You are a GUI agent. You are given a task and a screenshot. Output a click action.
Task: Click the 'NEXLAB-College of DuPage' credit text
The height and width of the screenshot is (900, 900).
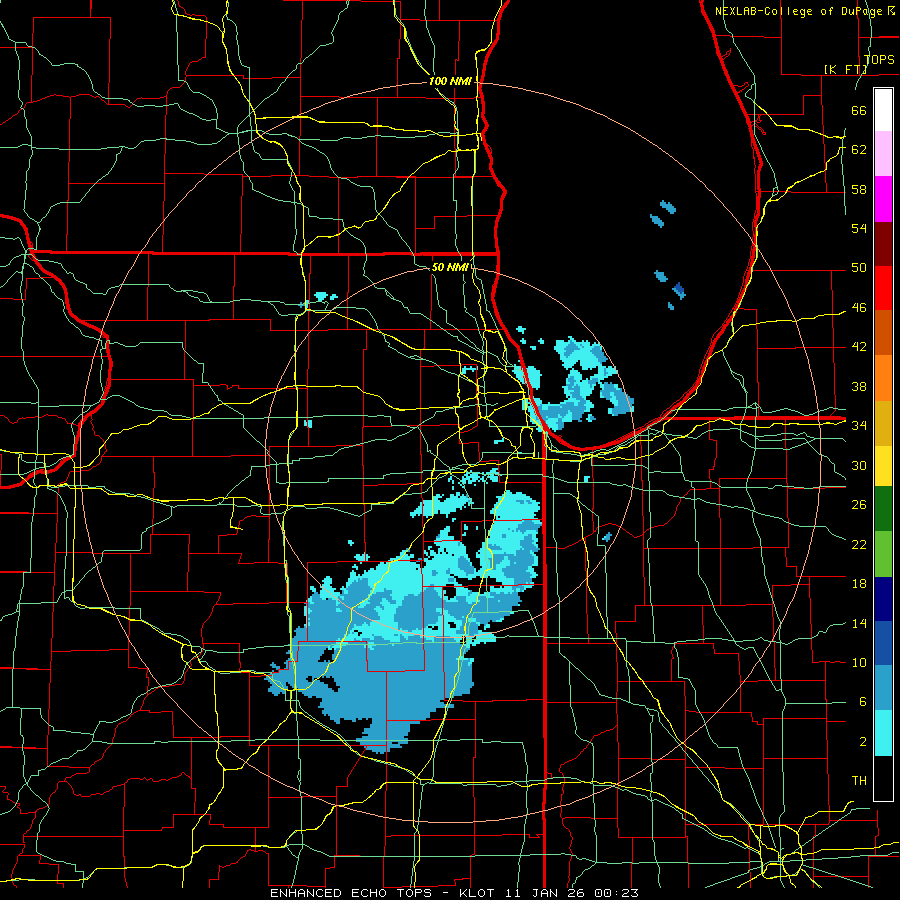(798, 11)
